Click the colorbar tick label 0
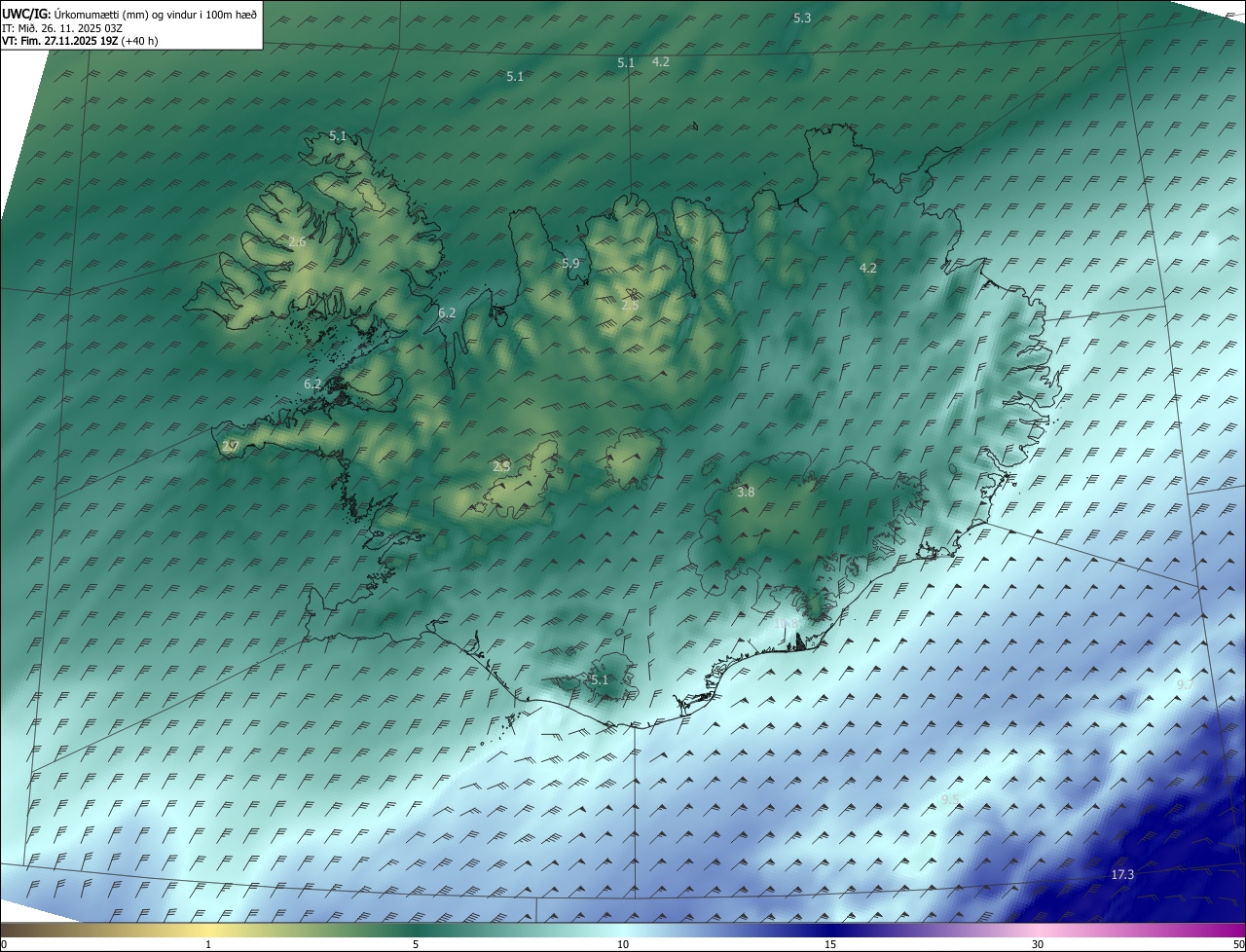This screenshot has width=1246, height=952. [x=4, y=944]
